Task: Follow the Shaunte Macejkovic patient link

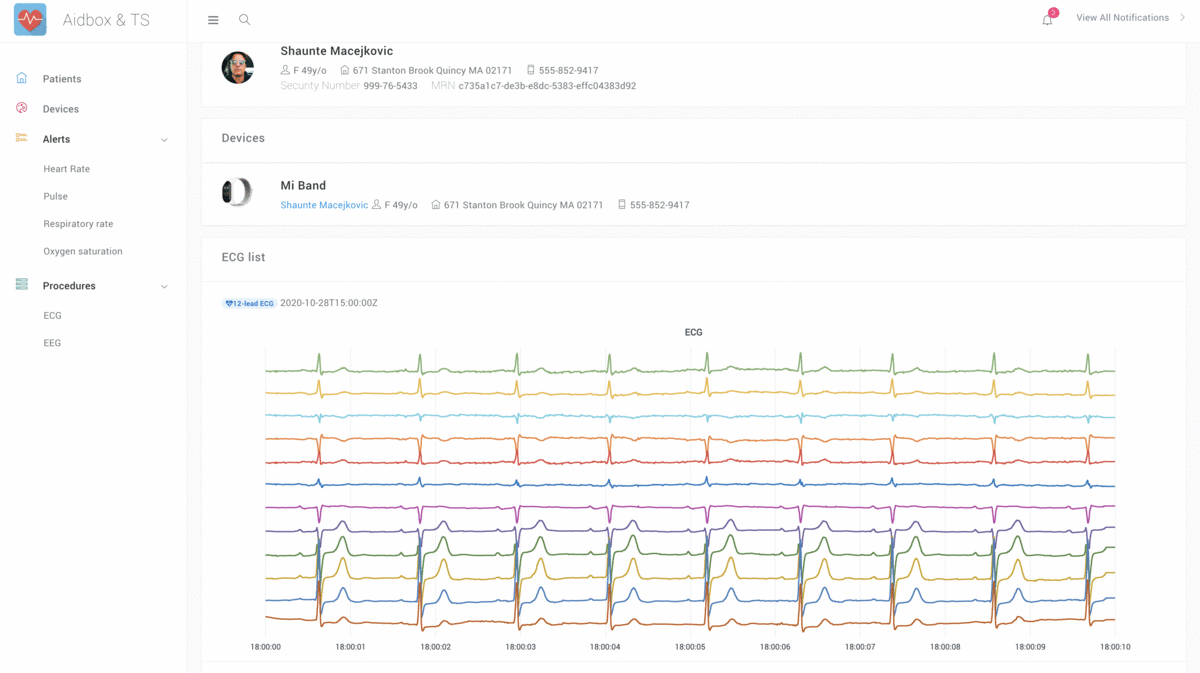Action: click(324, 205)
